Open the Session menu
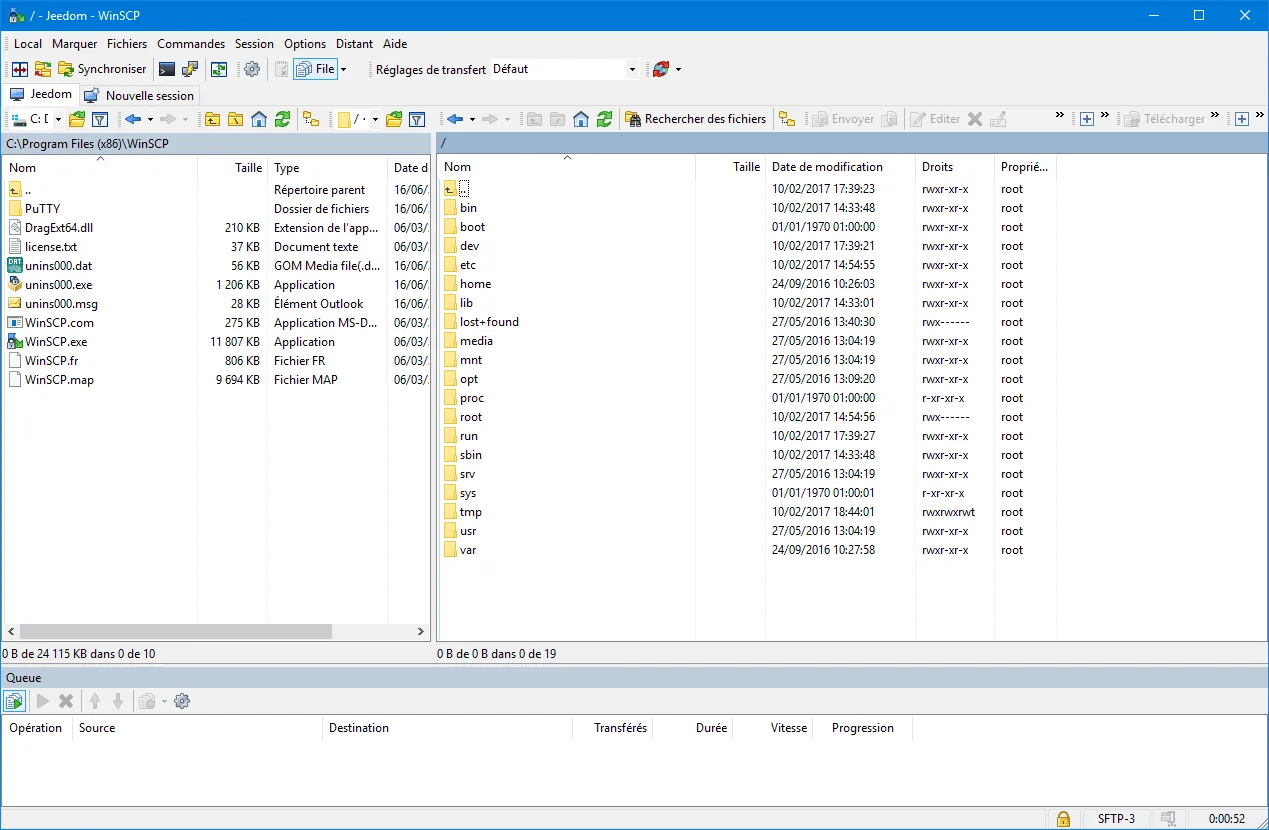Viewport: 1269px width, 830px height. coord(254,44)
